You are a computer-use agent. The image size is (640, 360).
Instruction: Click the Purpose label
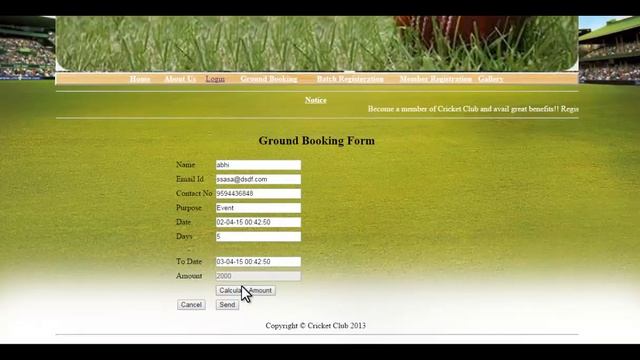[x=189, y=208]
